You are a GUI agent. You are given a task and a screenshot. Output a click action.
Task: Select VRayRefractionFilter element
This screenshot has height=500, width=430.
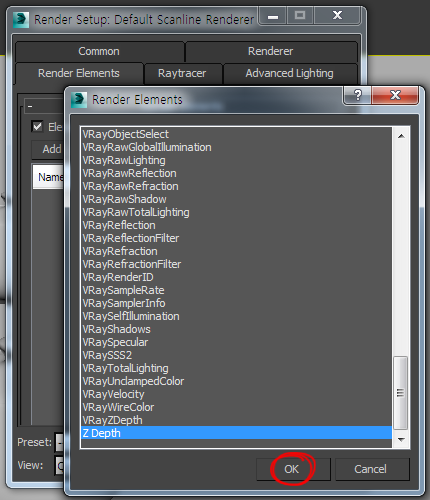[x=236, y=264]
